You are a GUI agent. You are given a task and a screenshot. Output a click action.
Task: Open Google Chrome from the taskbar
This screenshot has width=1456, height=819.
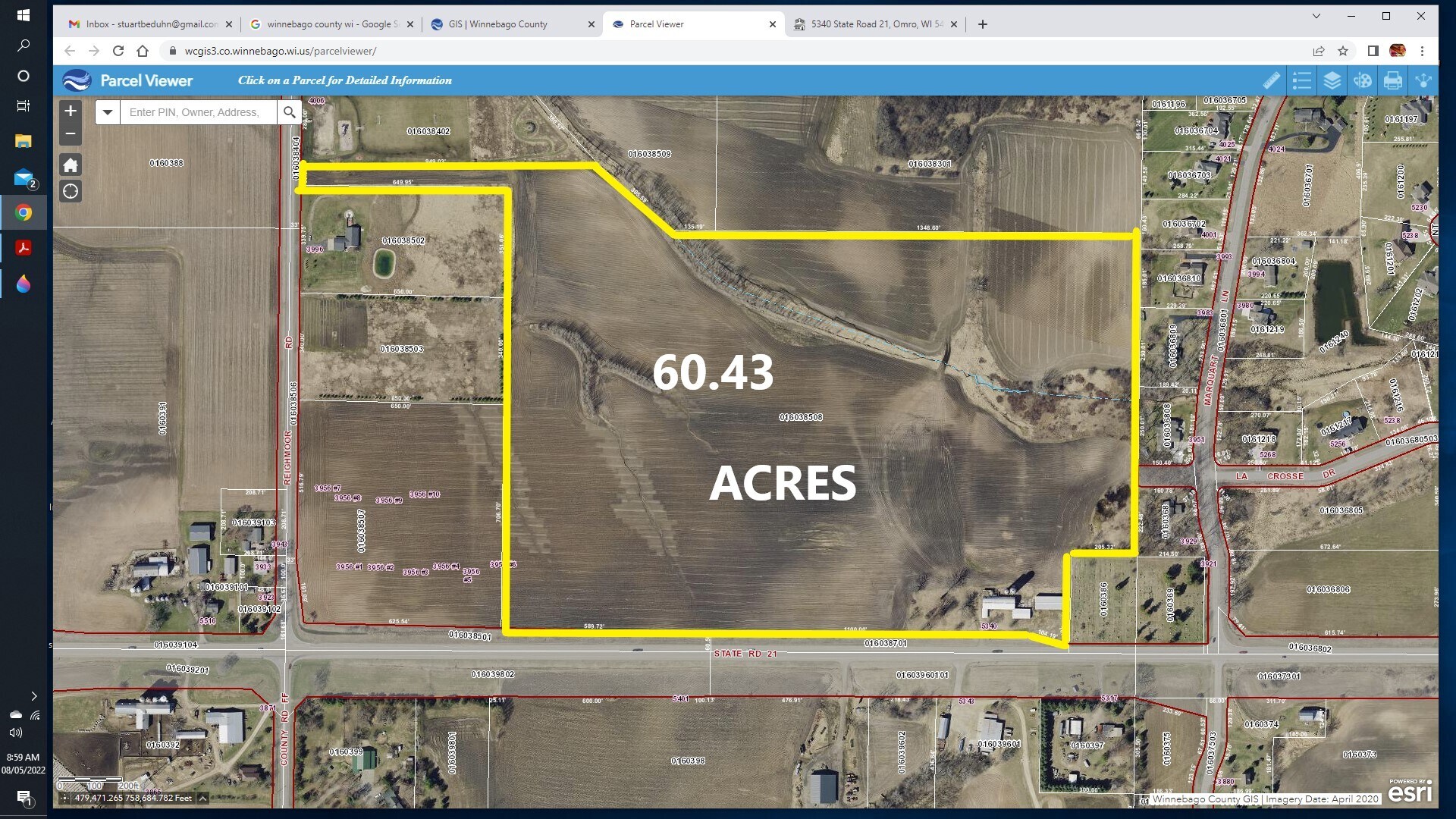pyautogui.click(x=24, y=213)
